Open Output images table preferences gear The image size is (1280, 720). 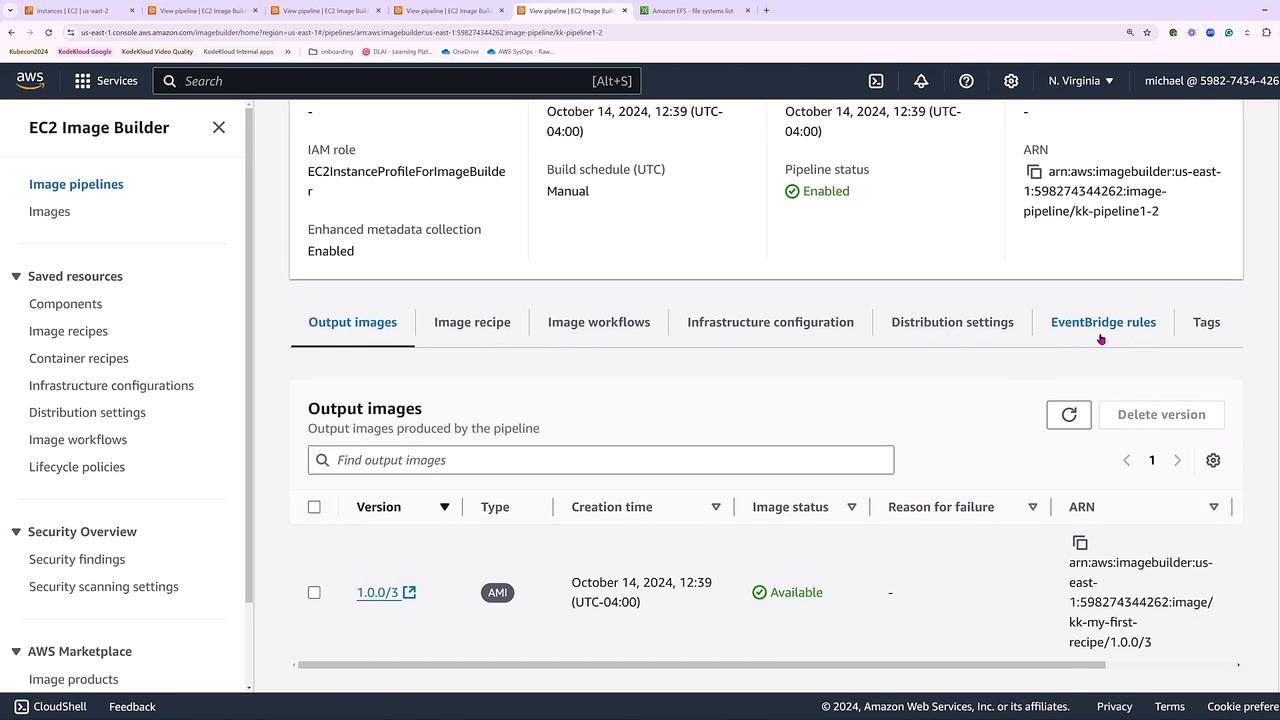(1213, 460)
